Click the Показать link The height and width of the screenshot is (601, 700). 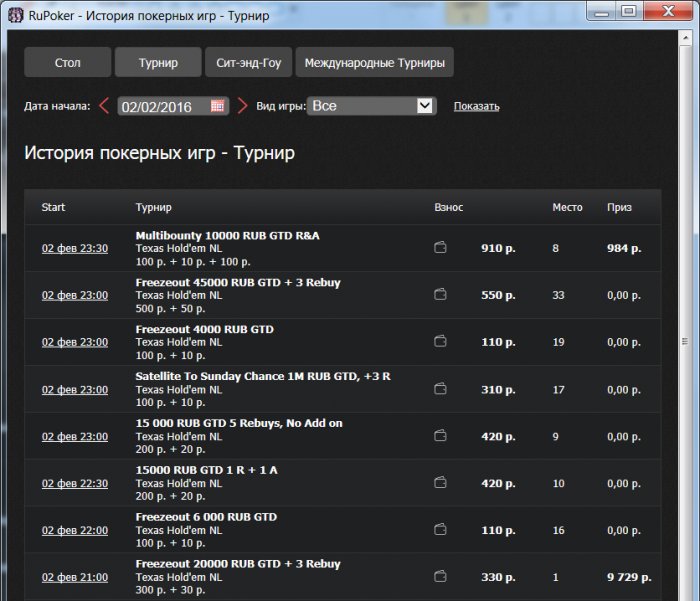476,106
